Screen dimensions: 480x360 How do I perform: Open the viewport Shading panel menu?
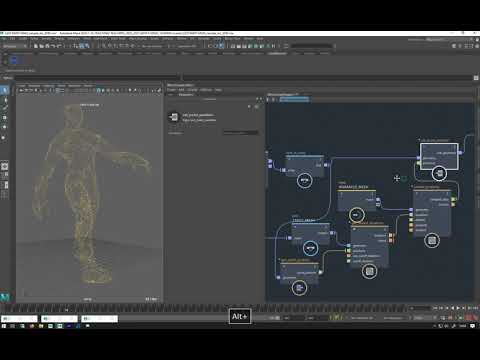(34, 86)
